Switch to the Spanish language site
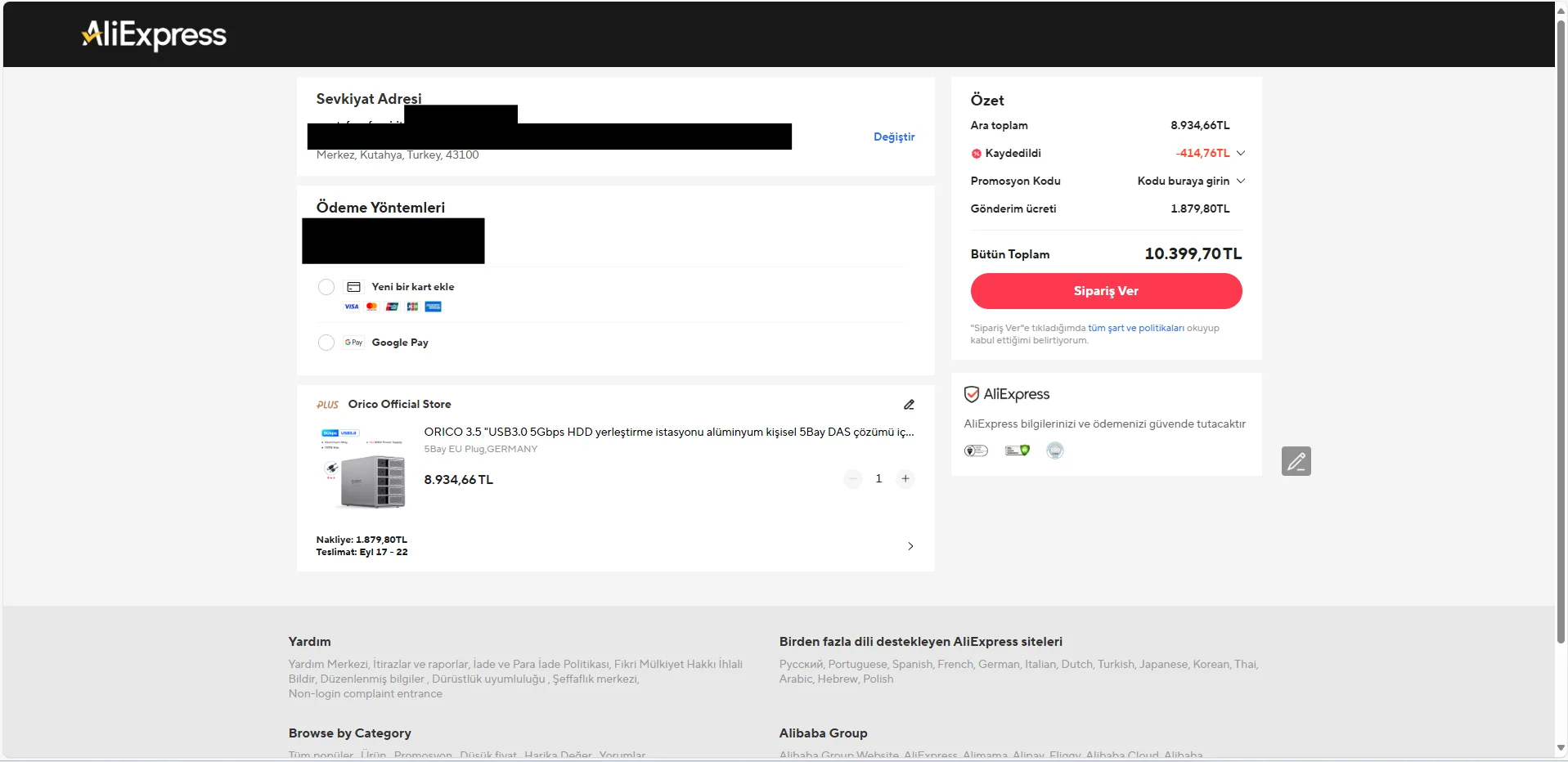Screen dimensions: 1568x762 point(913,665)
